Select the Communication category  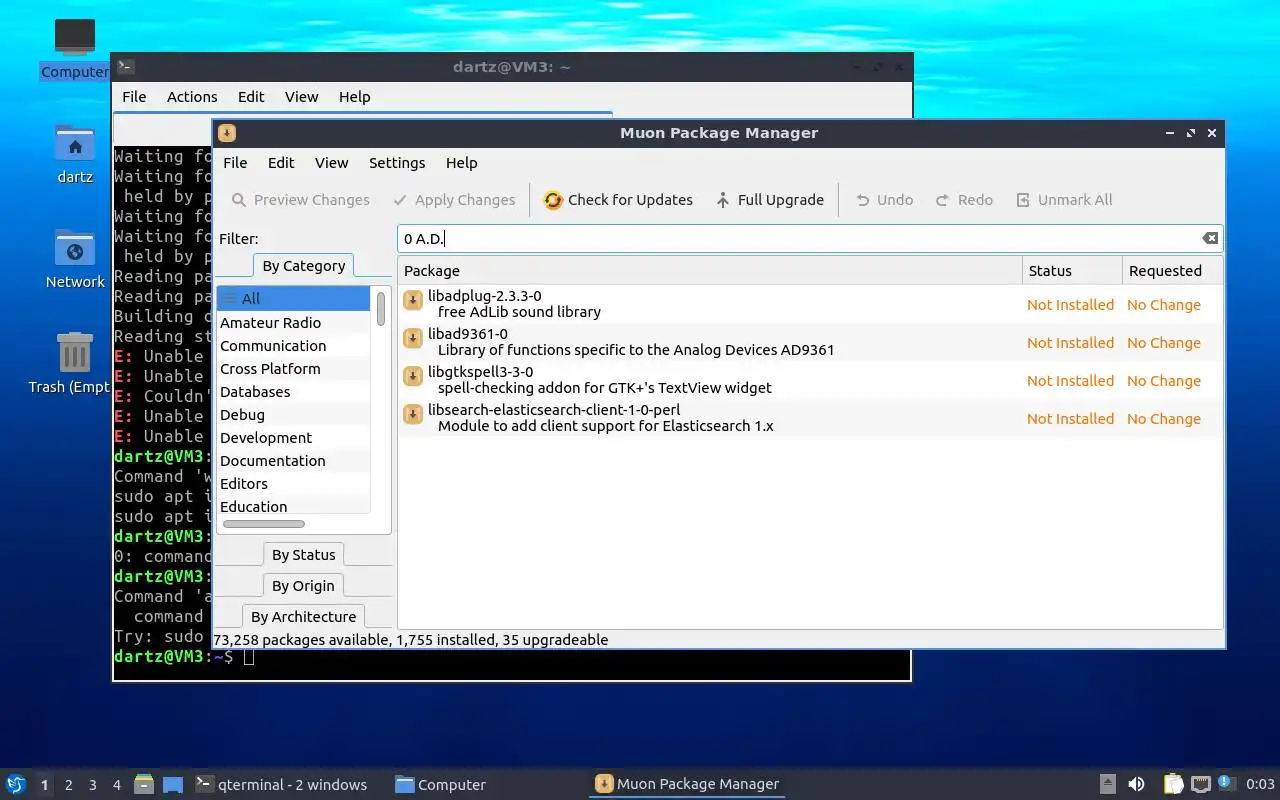pos(294,346)
